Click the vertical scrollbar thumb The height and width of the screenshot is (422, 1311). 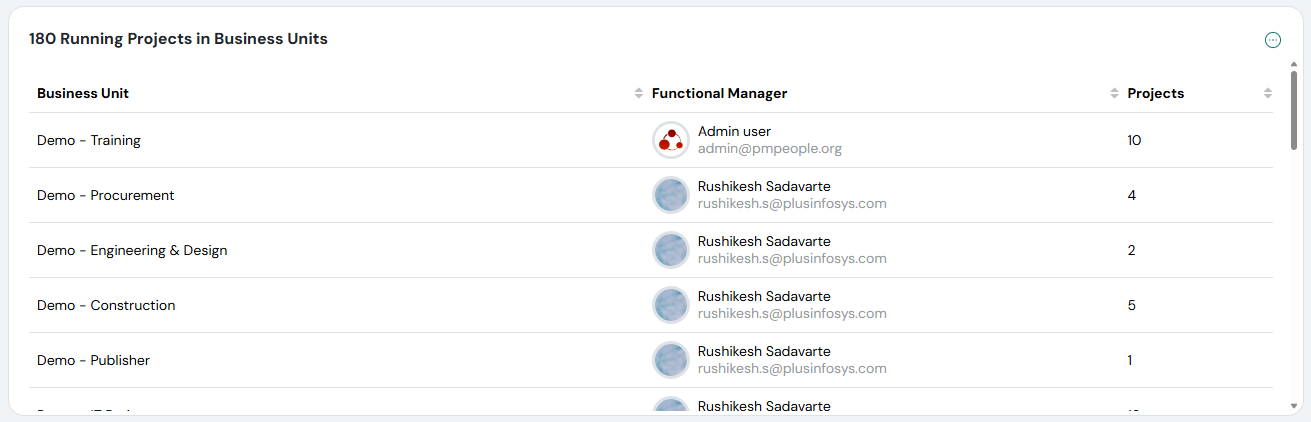click(1294, 110)
